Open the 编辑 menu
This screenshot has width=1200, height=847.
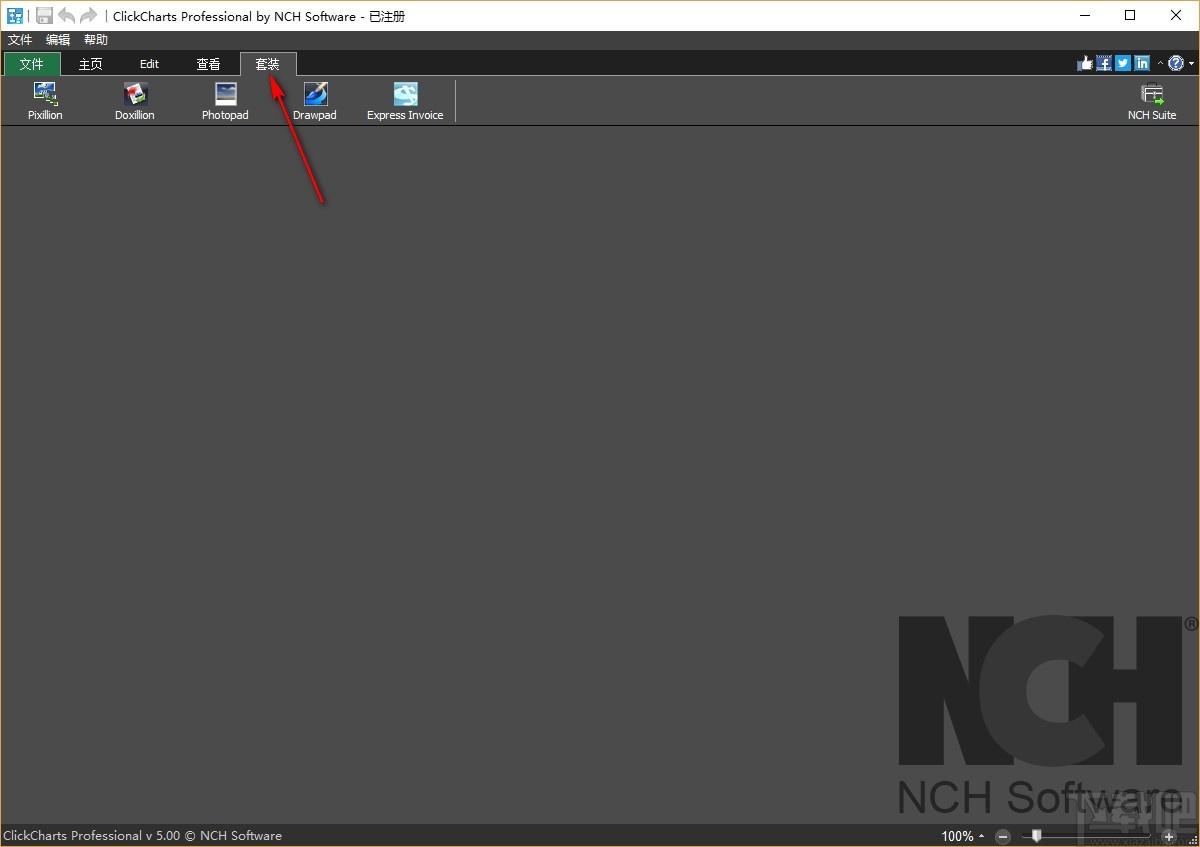[58, 40]
